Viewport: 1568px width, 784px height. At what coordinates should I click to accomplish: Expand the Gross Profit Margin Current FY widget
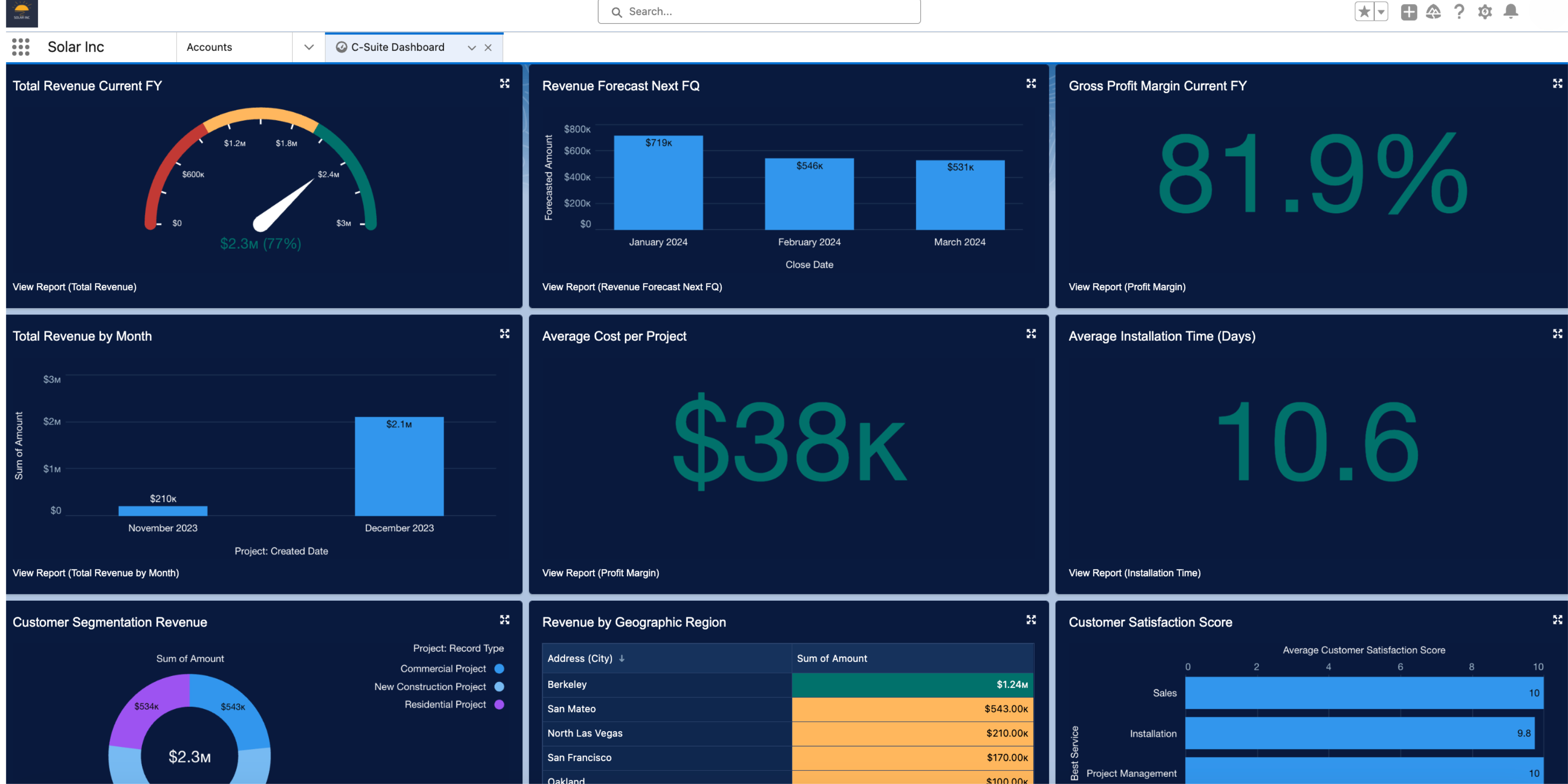[1558, 83]
